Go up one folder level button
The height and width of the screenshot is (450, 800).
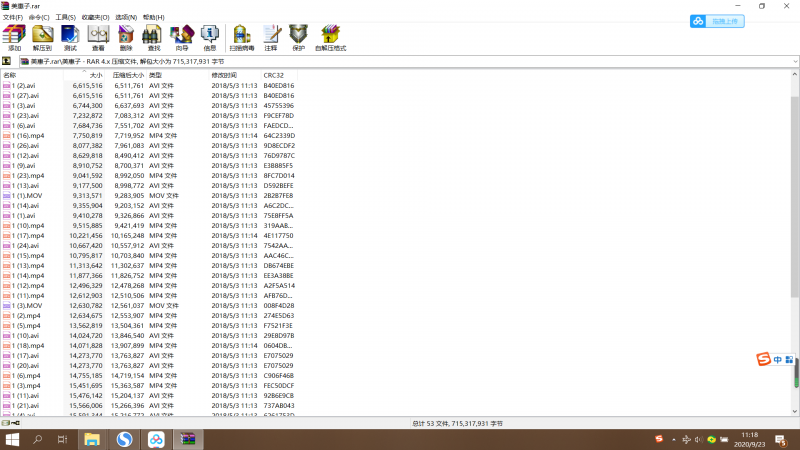click(x=7, y=61)
